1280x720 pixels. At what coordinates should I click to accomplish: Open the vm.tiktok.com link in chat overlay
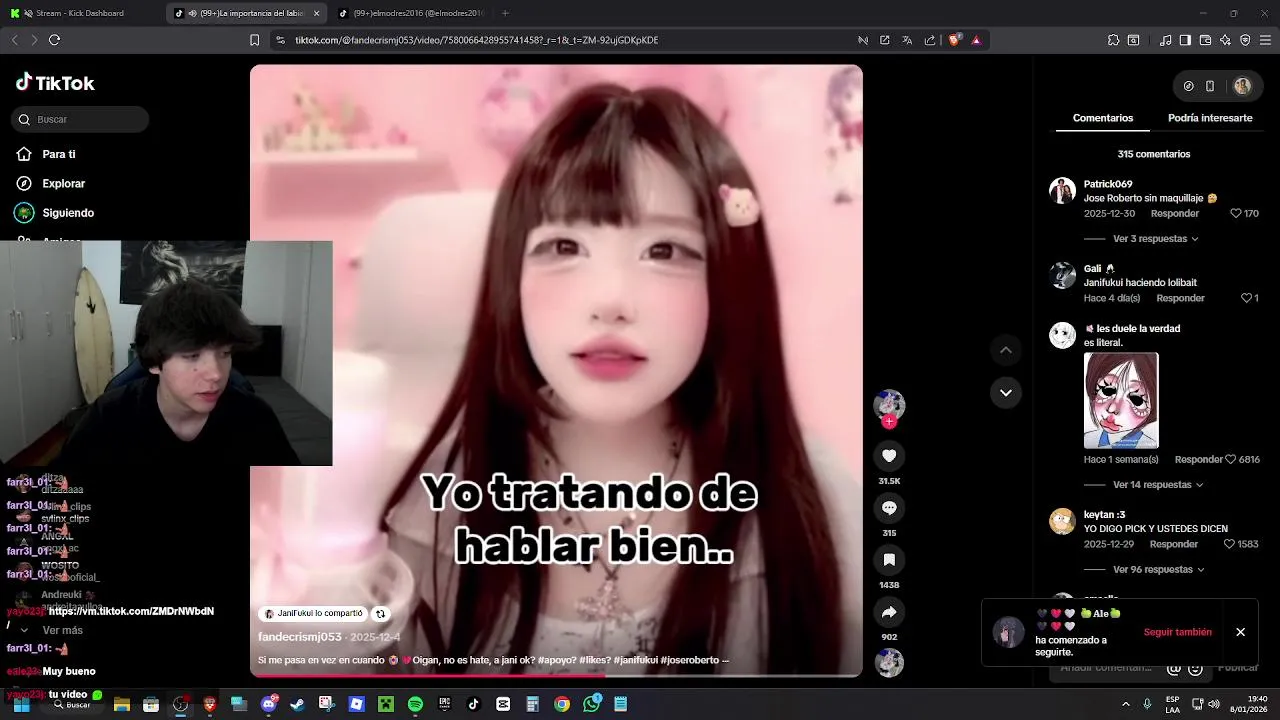pyautogui.click(x=131, y=611)
